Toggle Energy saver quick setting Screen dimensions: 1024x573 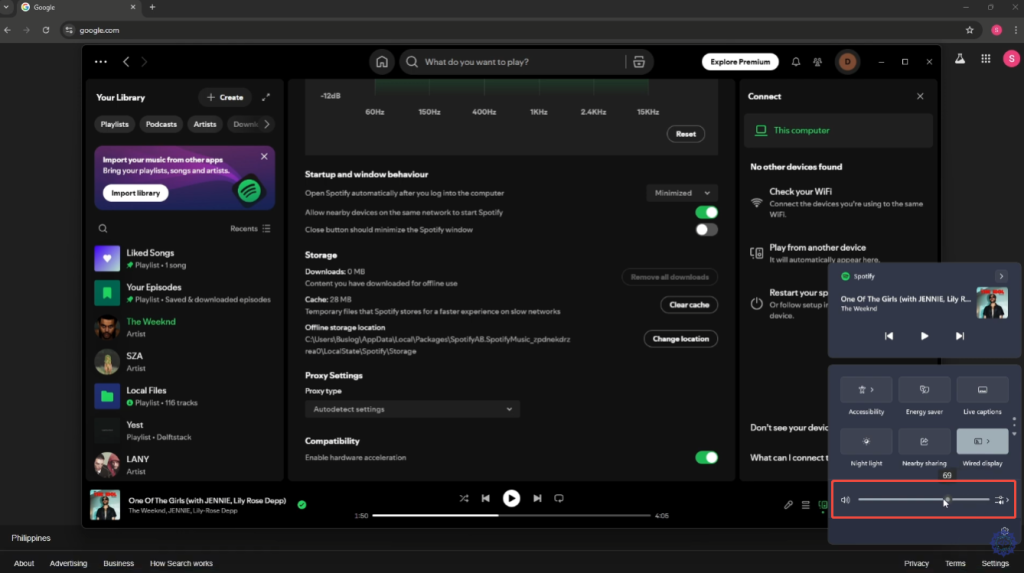[x=924, y=389]
